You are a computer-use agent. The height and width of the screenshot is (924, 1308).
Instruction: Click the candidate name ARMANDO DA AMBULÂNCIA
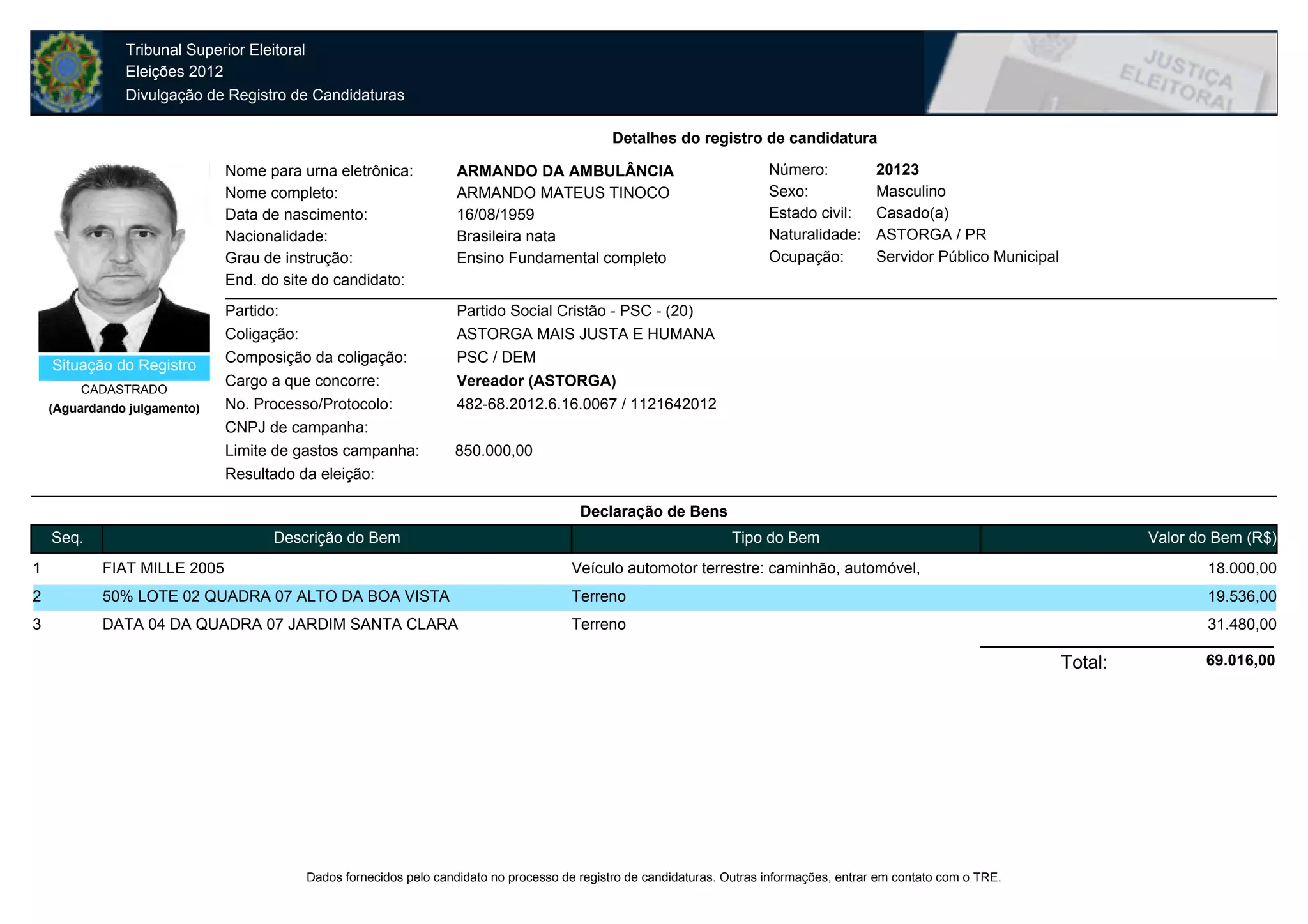point(565,171)
